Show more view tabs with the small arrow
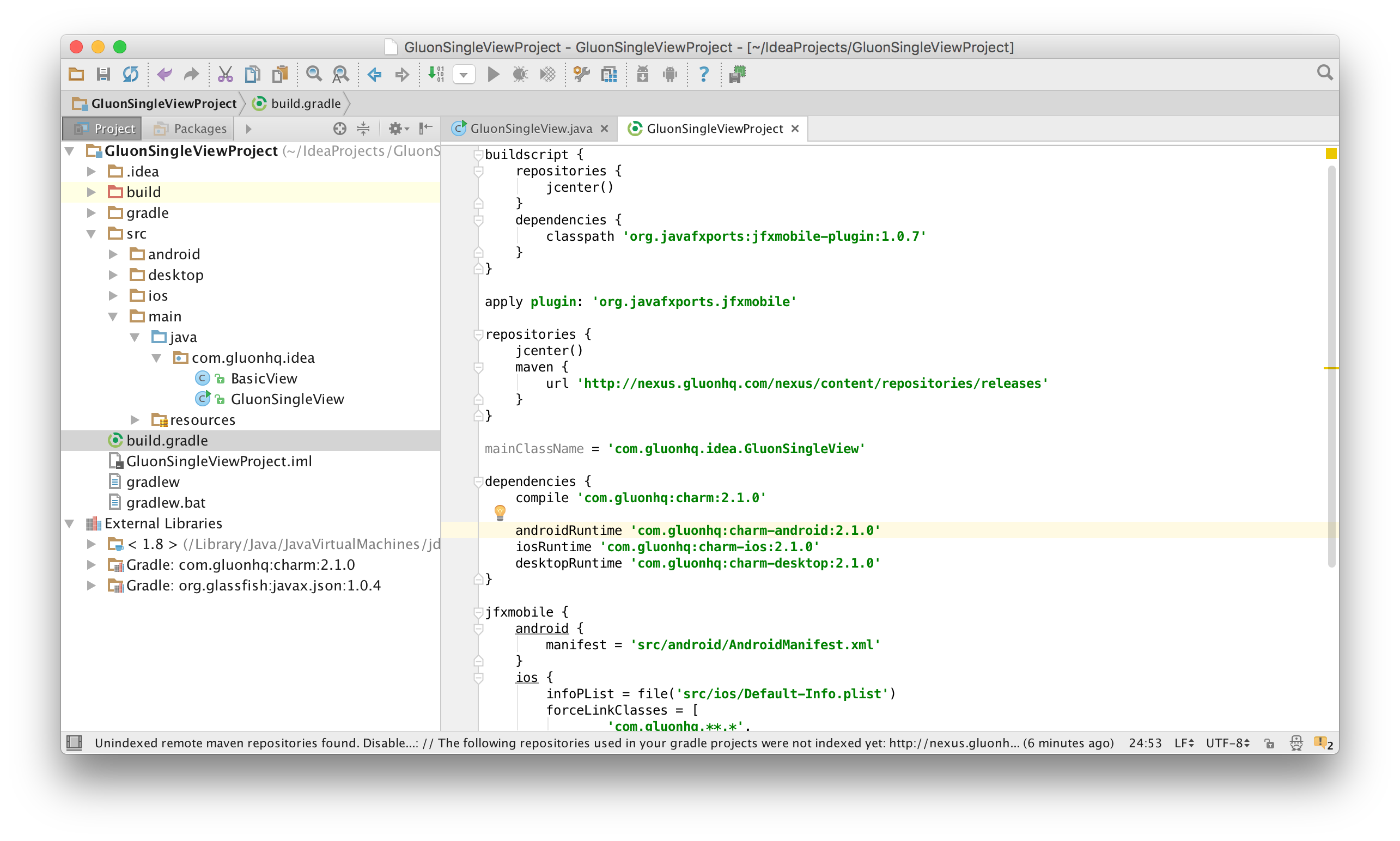Image resolution: width=1400 pixels, height=841 pixels. (x=248, y=129)
